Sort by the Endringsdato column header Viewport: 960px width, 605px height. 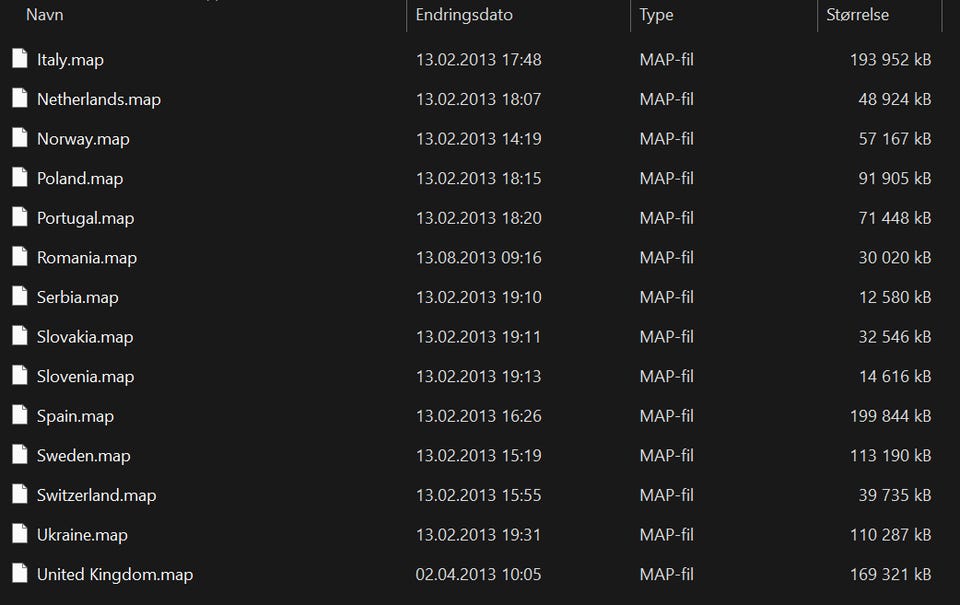[x=464, y=15]
